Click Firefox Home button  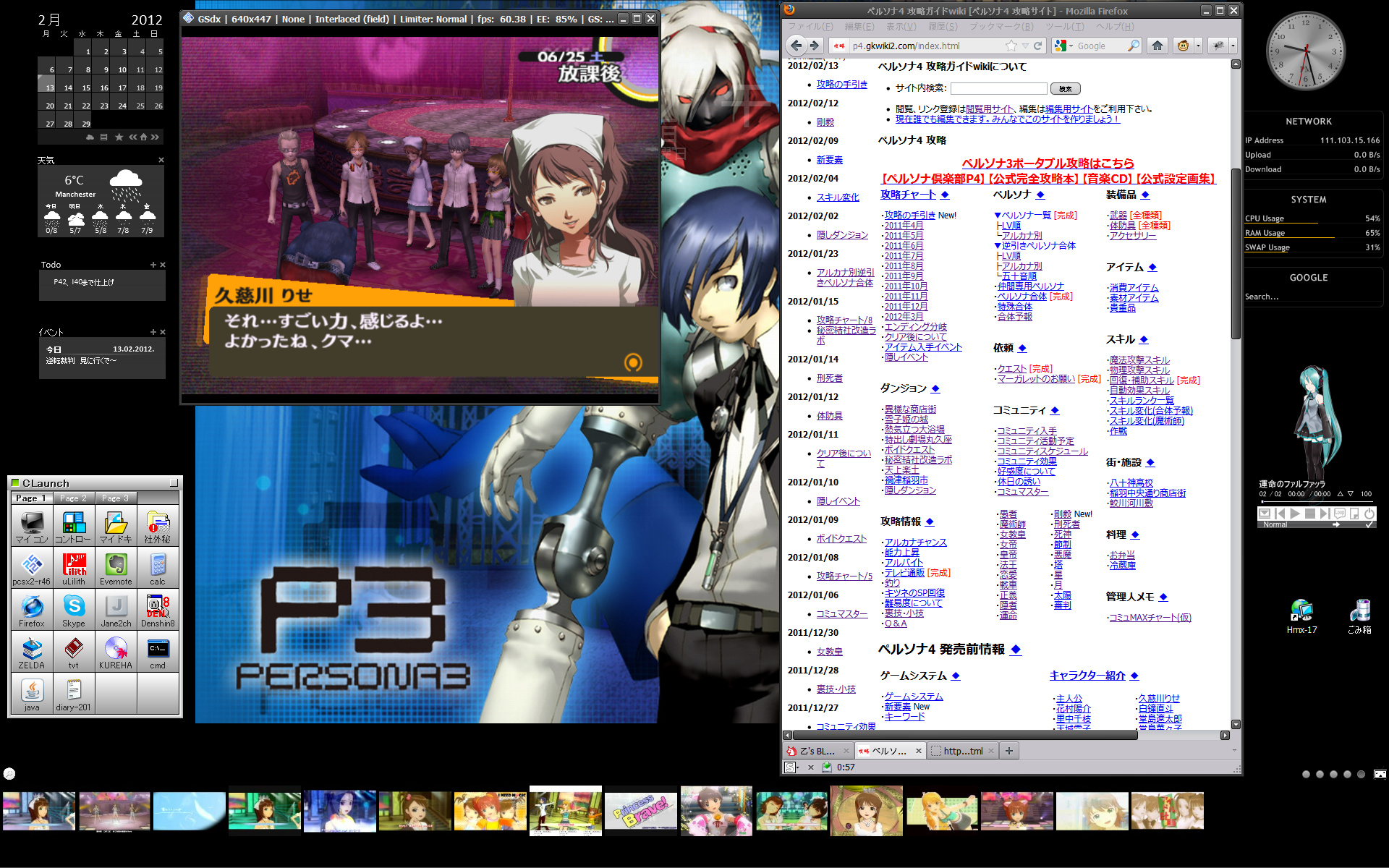[1157, 46]
